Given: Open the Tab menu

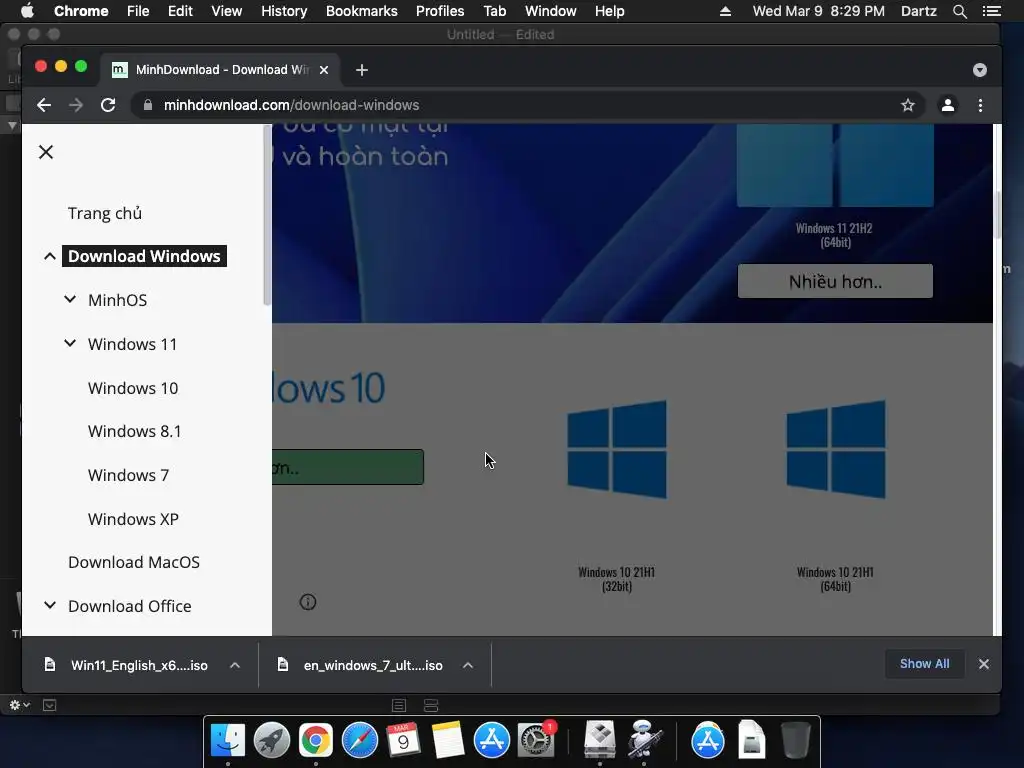Looking at the screenshot, I should coord(494,11).
